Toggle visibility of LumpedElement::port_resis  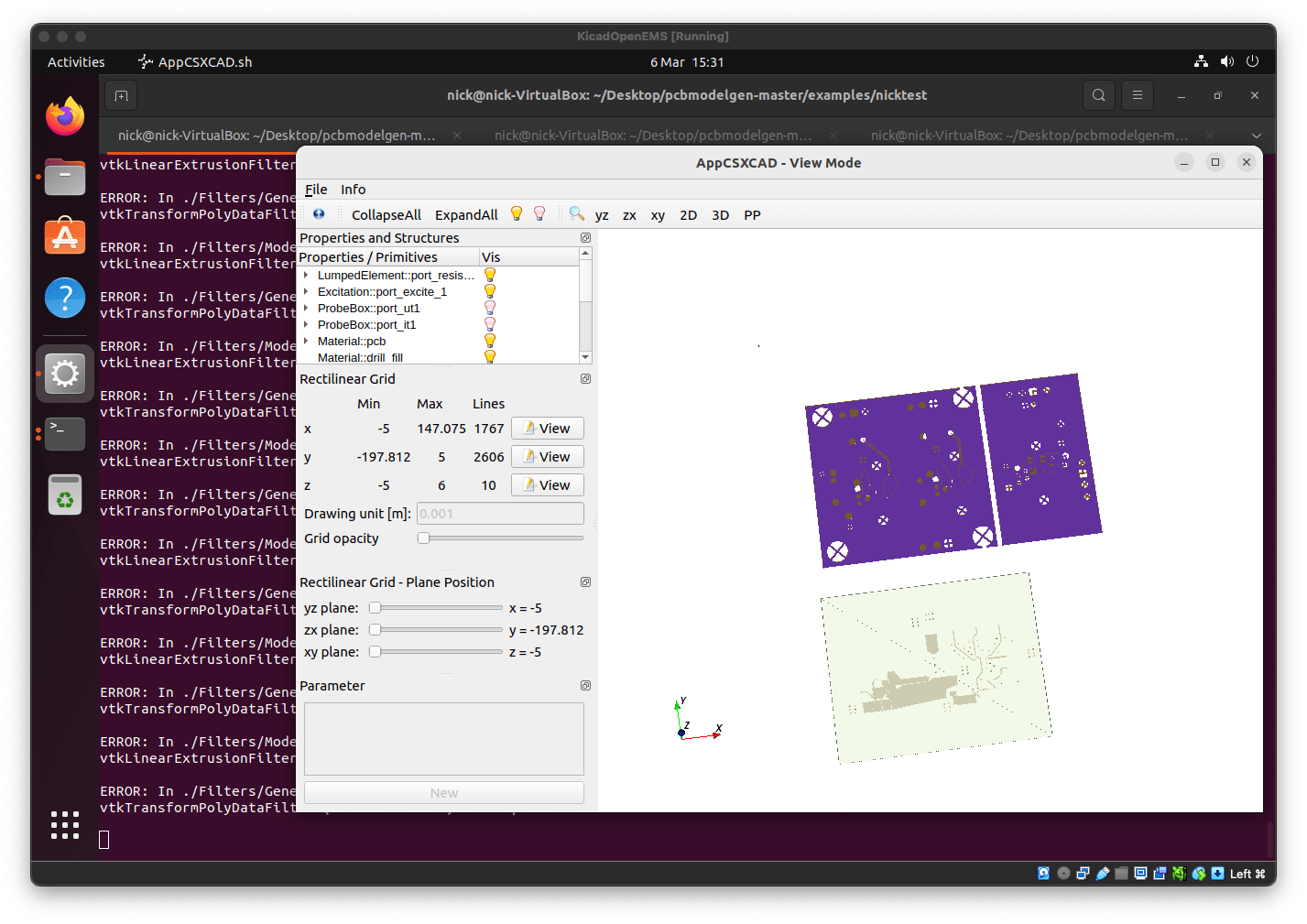pos(490,275)
